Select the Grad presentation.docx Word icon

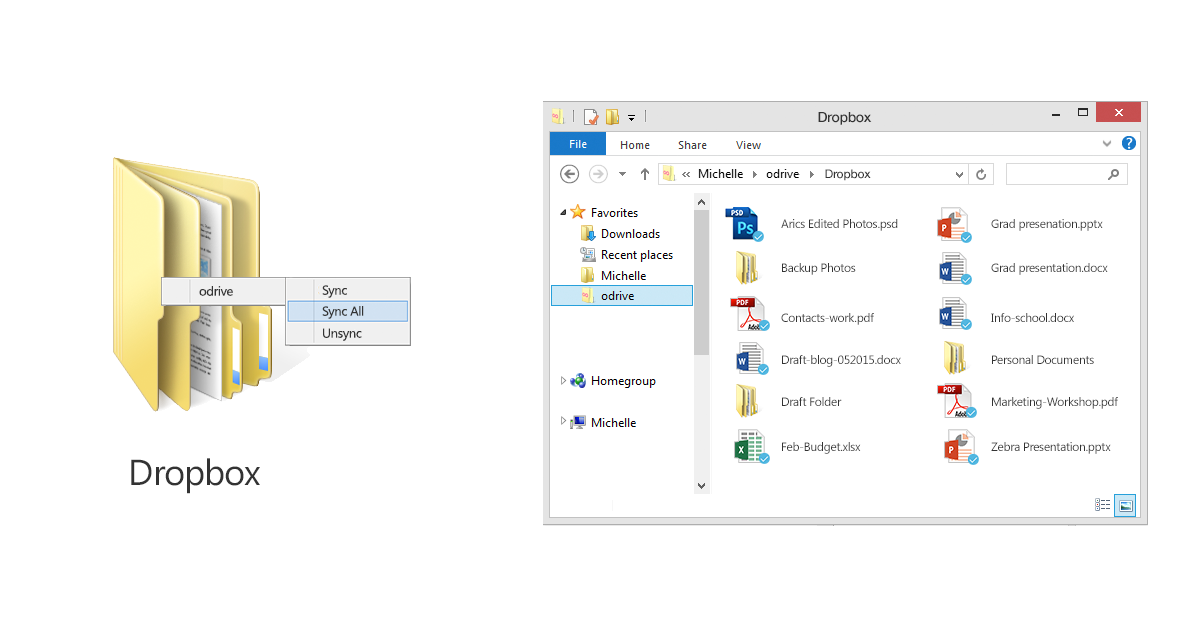[955, 268]
